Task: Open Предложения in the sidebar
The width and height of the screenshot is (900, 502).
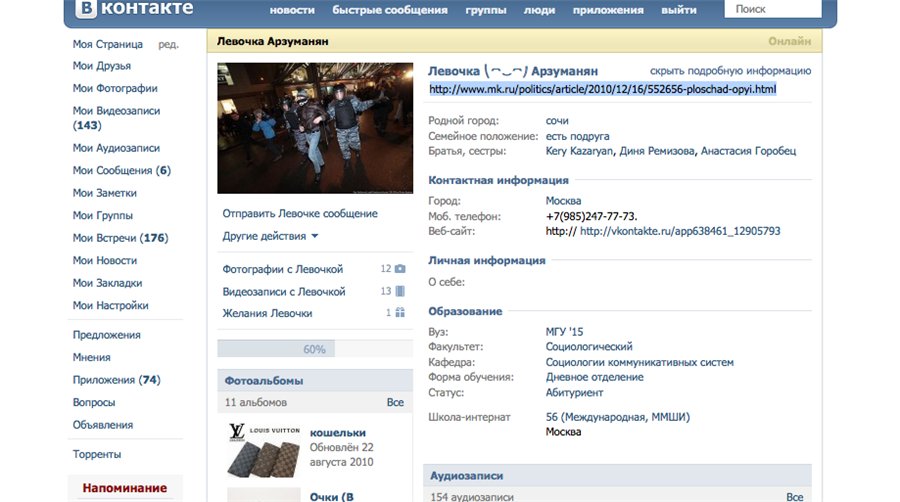Action: point(106,334)
